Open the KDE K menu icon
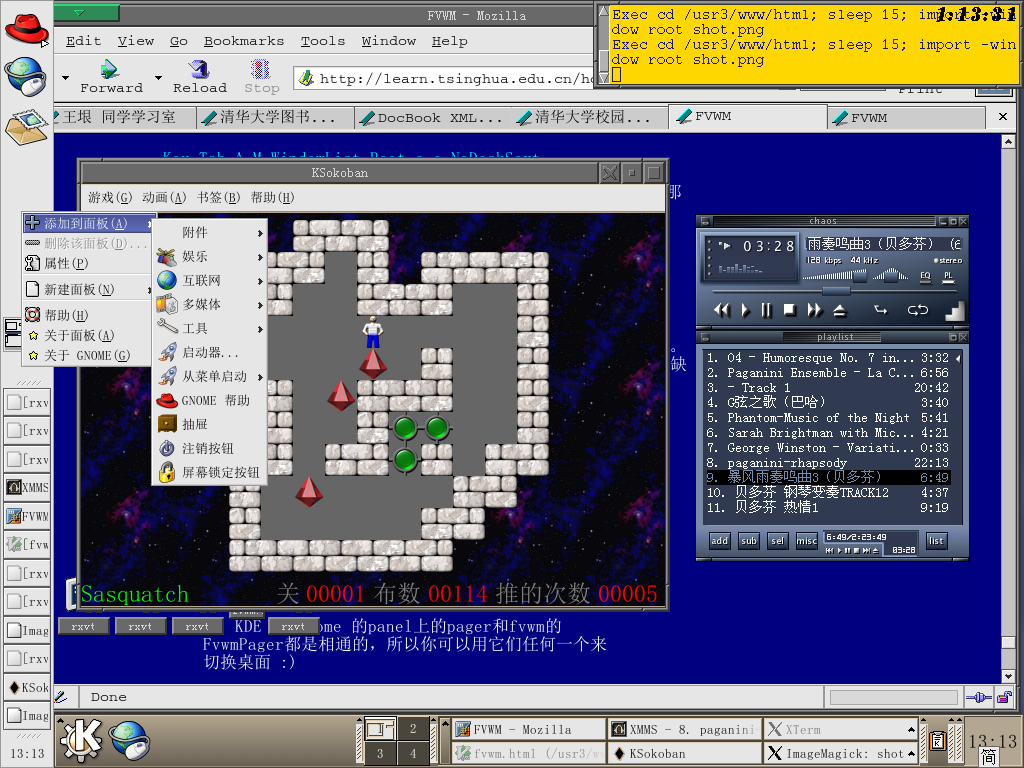The image size is (1024, 768). pyautogui.click(x=81, y=741)
